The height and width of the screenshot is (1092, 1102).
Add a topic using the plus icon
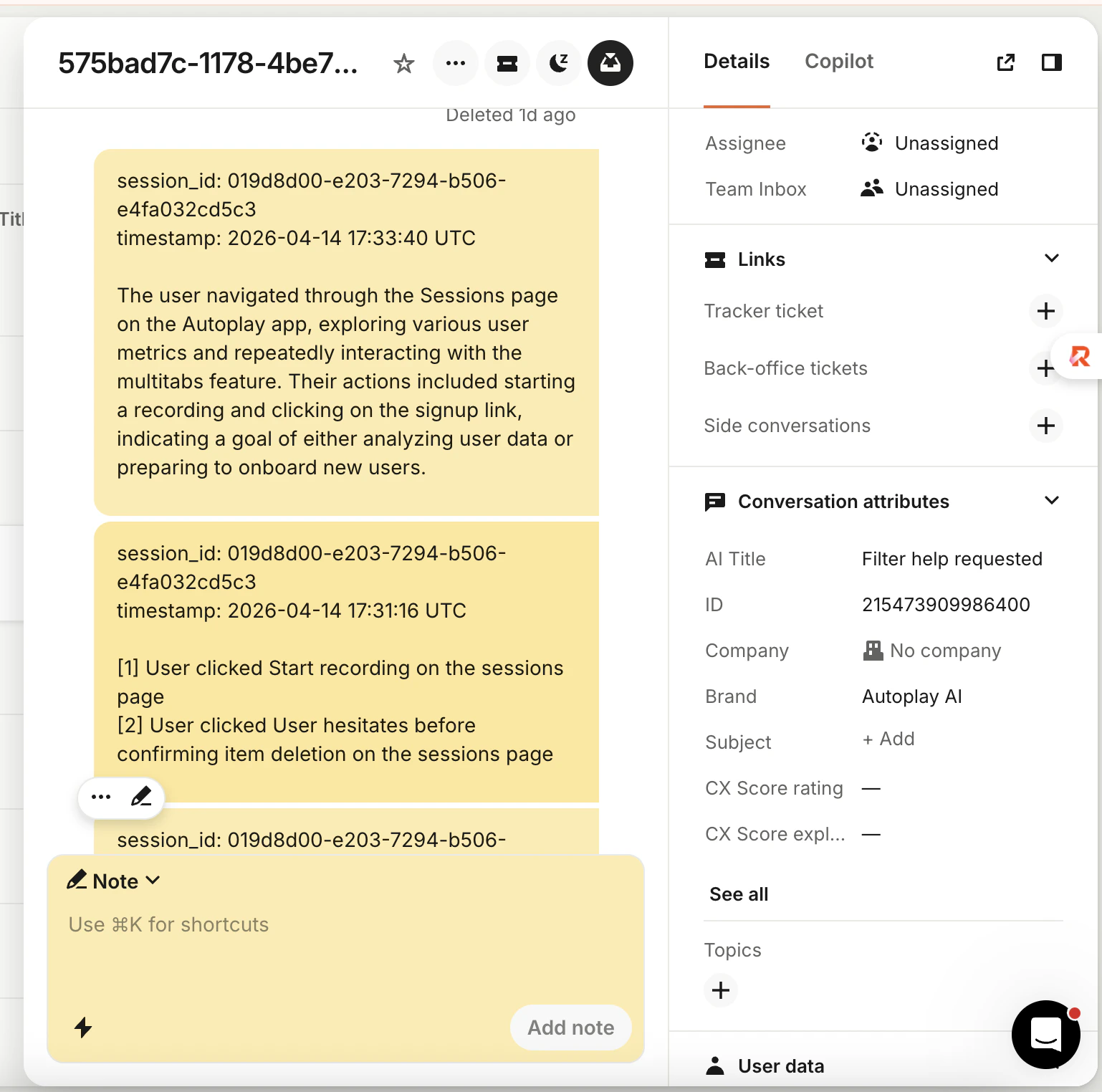pos(721,990)
